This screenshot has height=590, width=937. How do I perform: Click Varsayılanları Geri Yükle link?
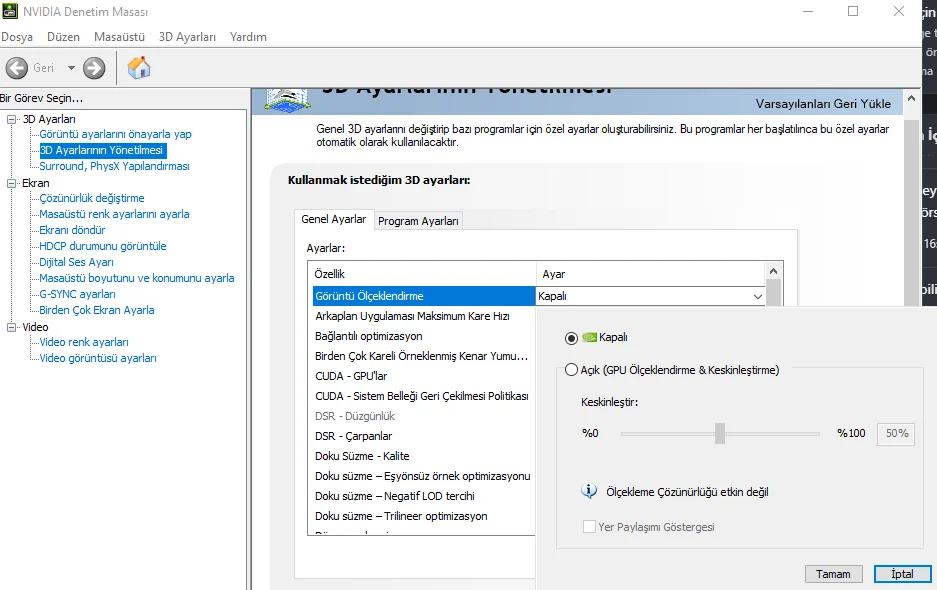tap(823, 104)
